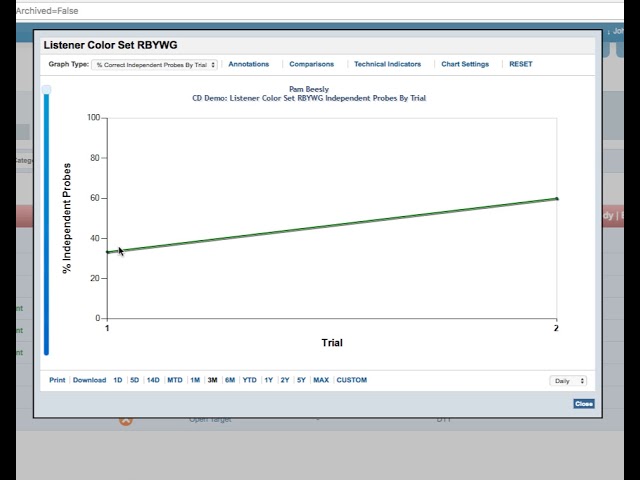Viewport: 640px width, 480px height.
Task: Click the y-axis value 100
Action: pos(93,118)
